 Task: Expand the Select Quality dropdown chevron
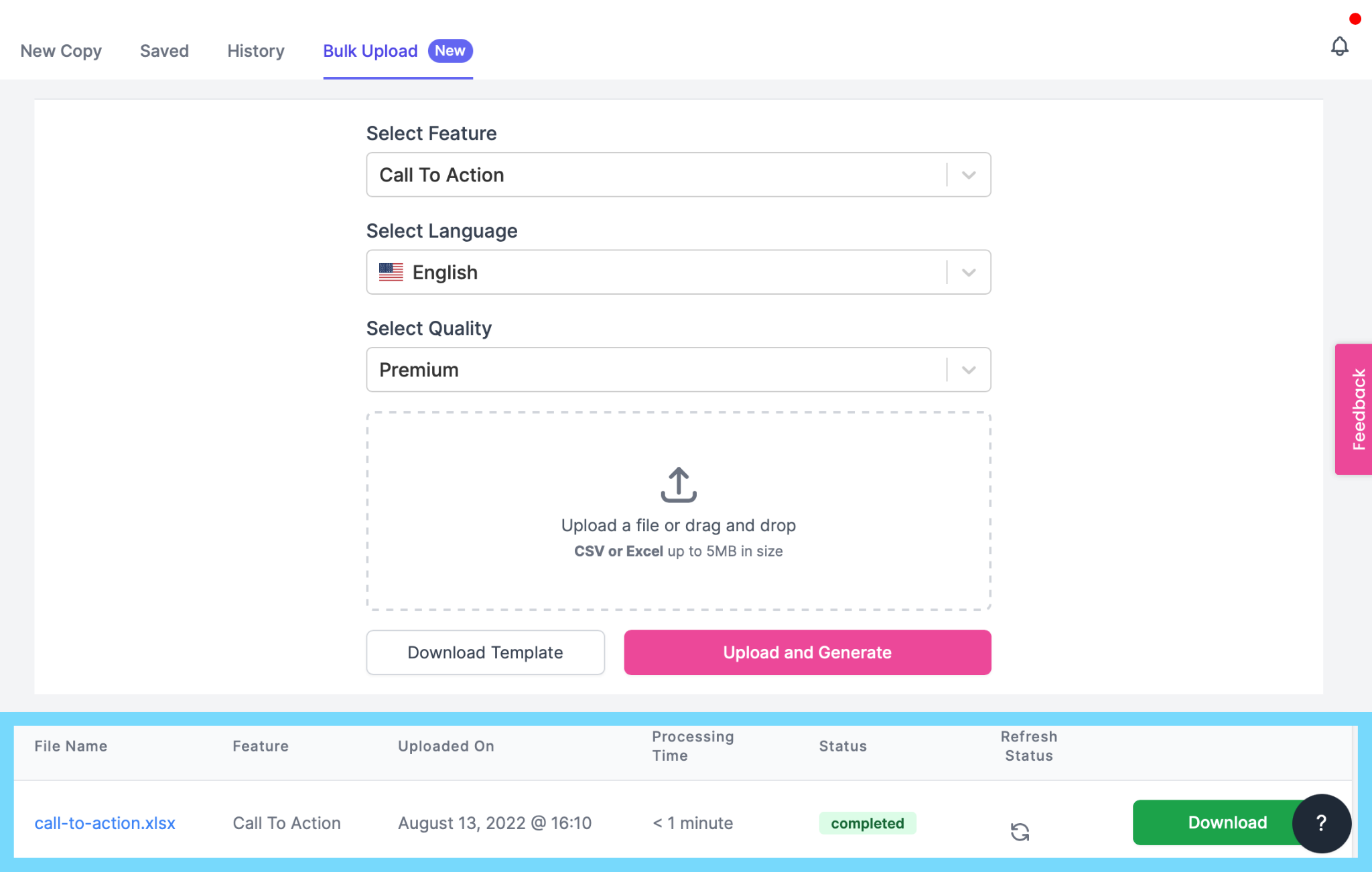click(969, 370)
